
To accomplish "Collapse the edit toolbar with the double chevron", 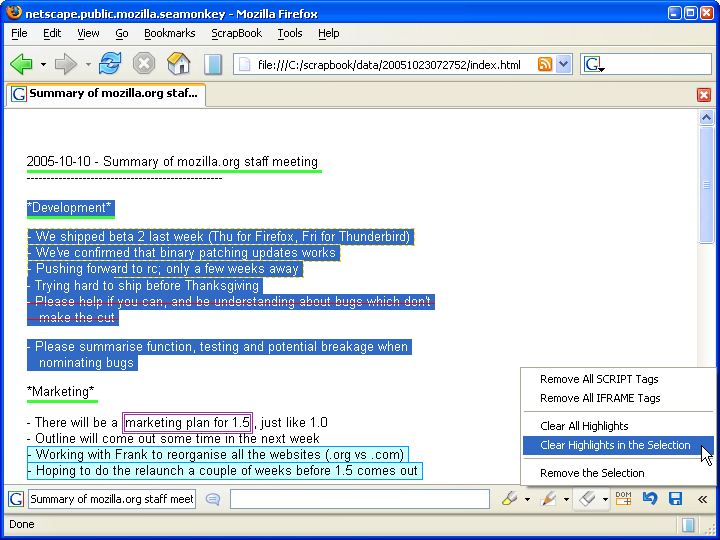I will coord(703,499).
